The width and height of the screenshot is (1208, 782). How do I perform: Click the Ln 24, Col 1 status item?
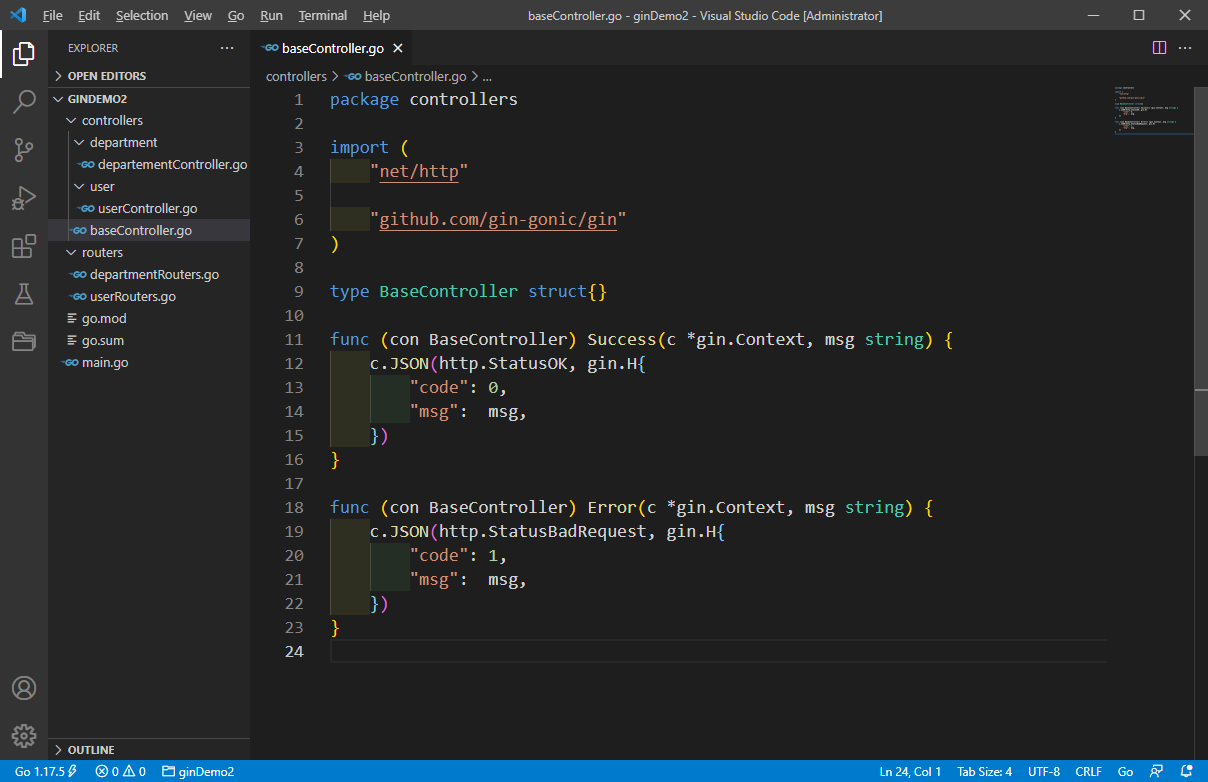click(x=909, y=771)
